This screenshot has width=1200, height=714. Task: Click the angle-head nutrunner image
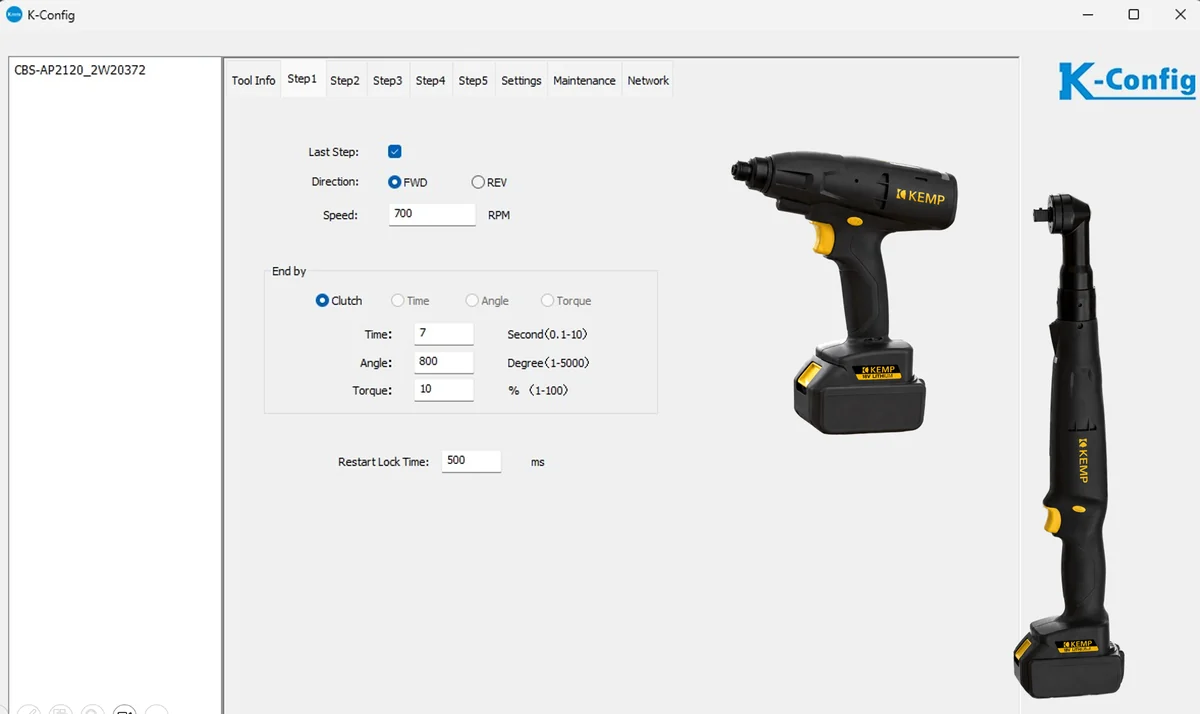pyautogui.click(x=1071, y=444)
